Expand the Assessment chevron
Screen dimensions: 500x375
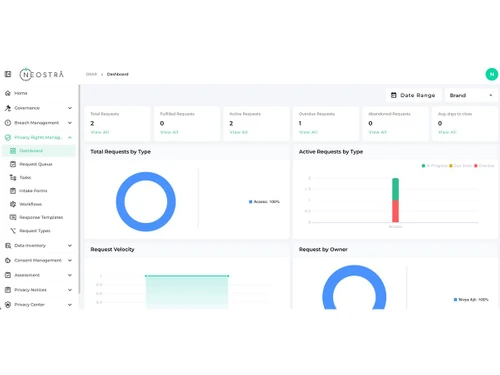[x=70, y=275]
